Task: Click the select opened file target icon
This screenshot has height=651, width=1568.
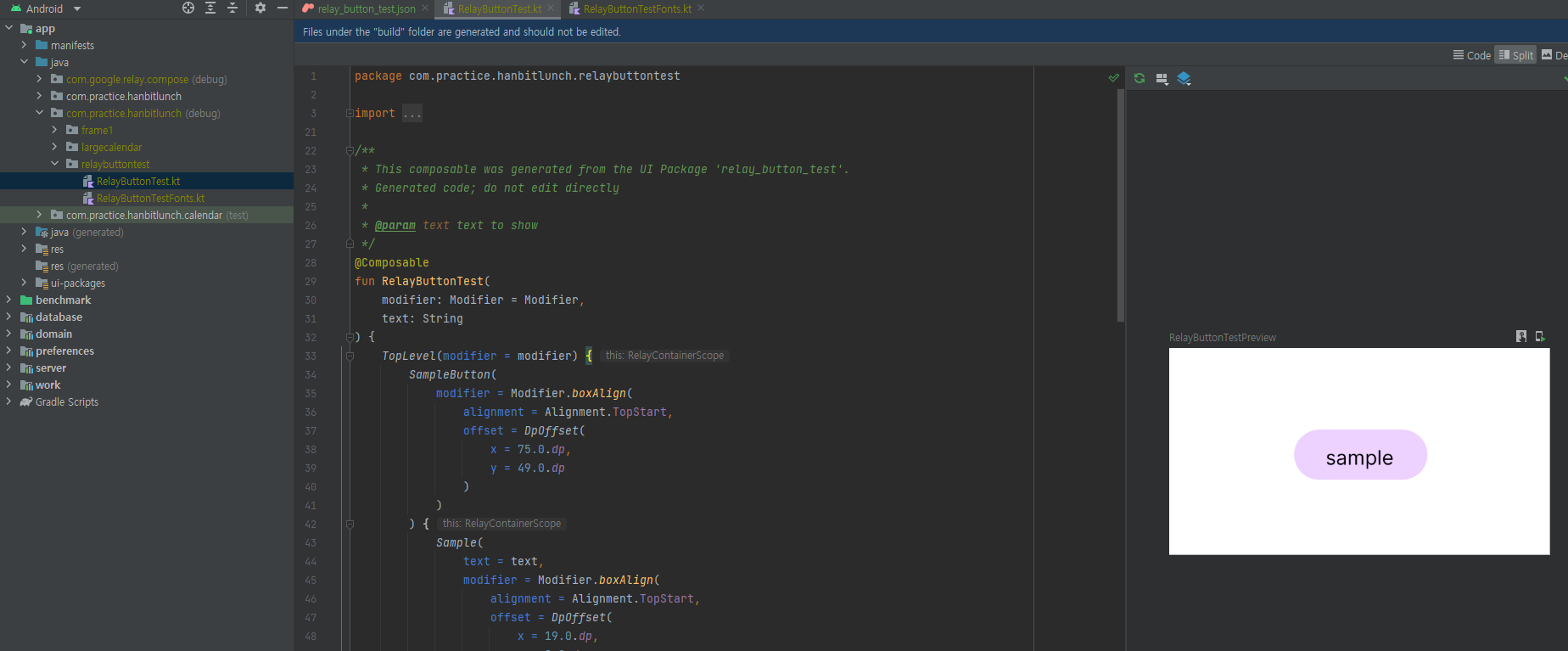Action: 188,8
